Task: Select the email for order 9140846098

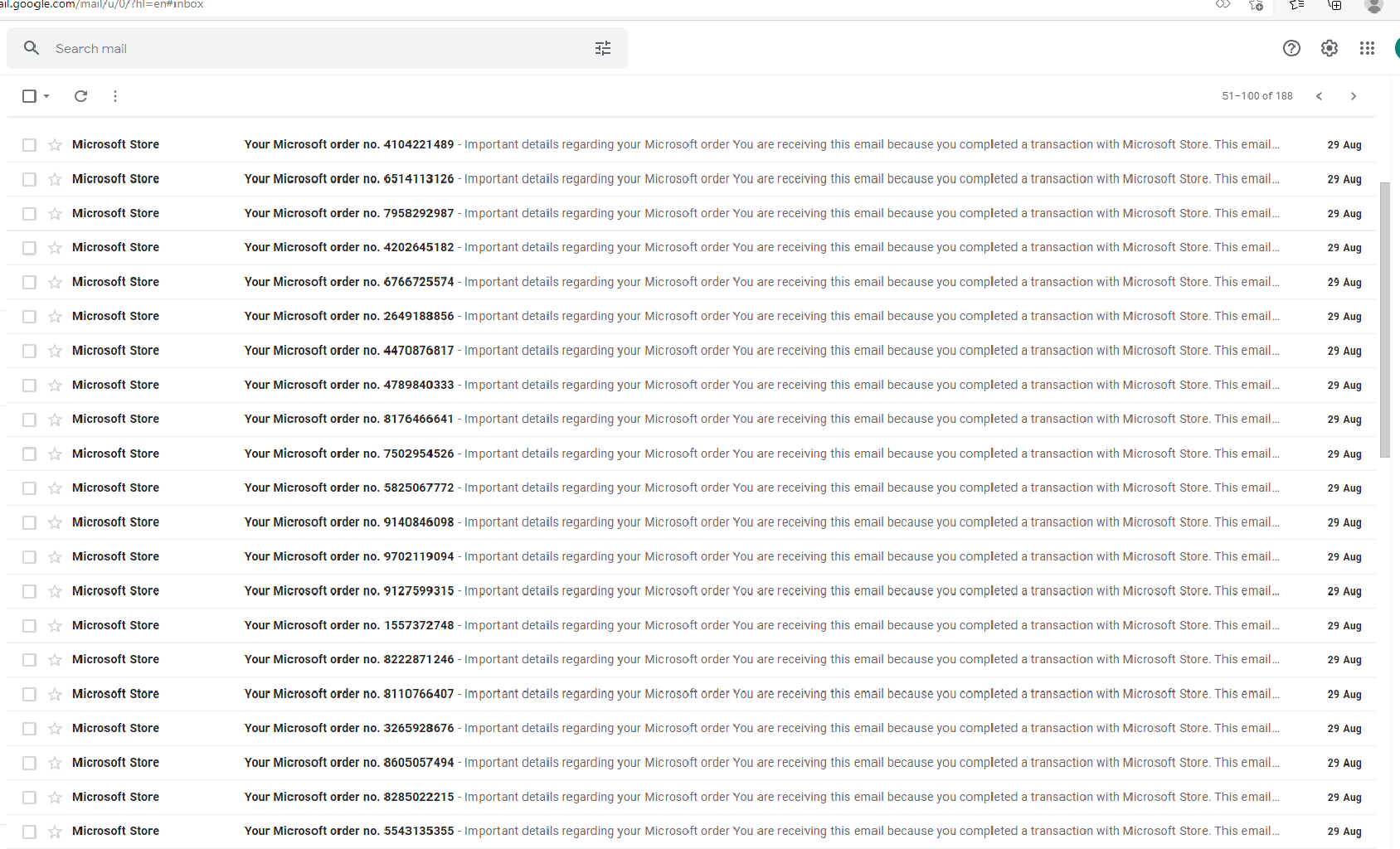Action: pyautogui.click(x=29, y=522)
